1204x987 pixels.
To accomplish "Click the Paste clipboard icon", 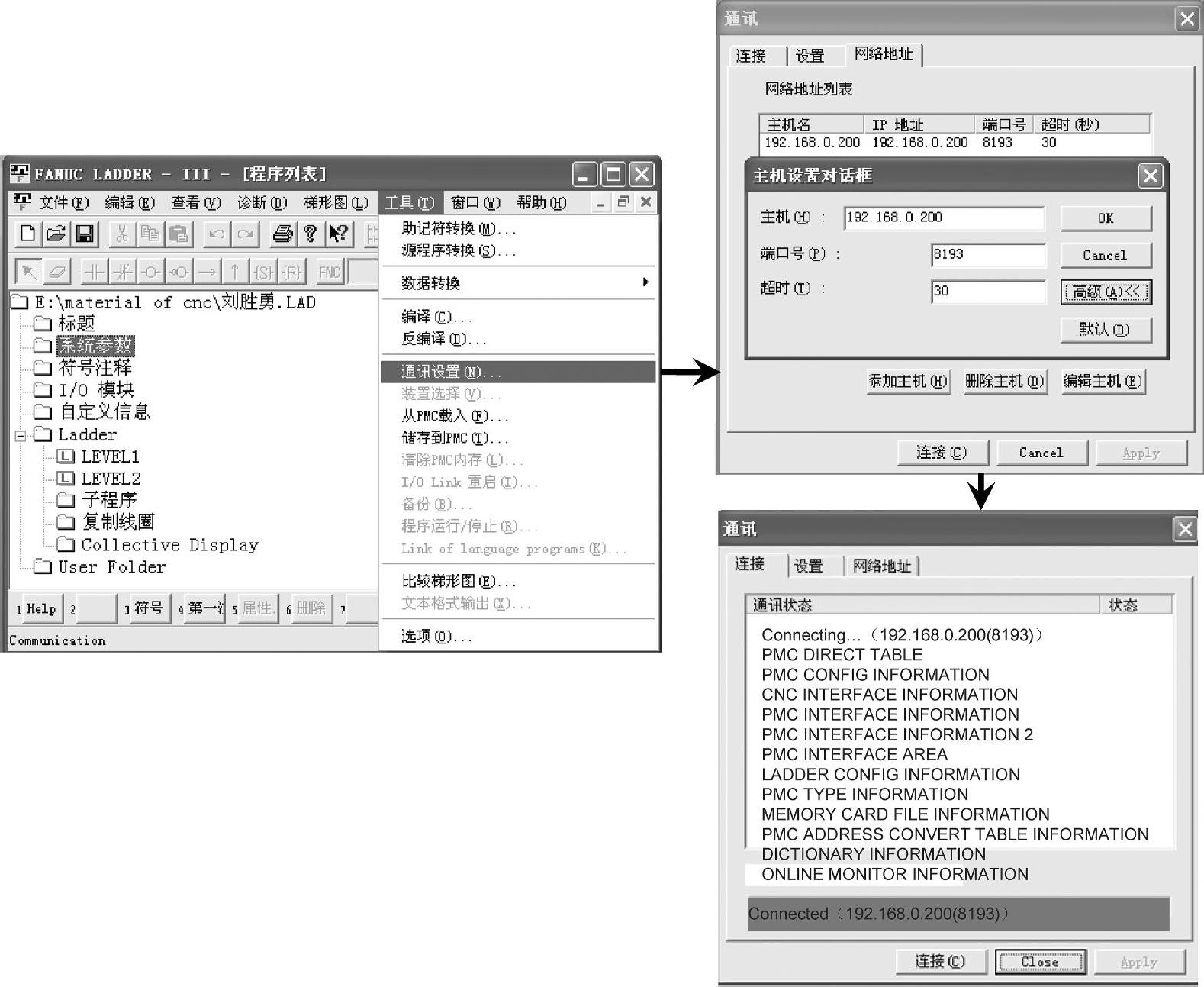I will 179,234.
